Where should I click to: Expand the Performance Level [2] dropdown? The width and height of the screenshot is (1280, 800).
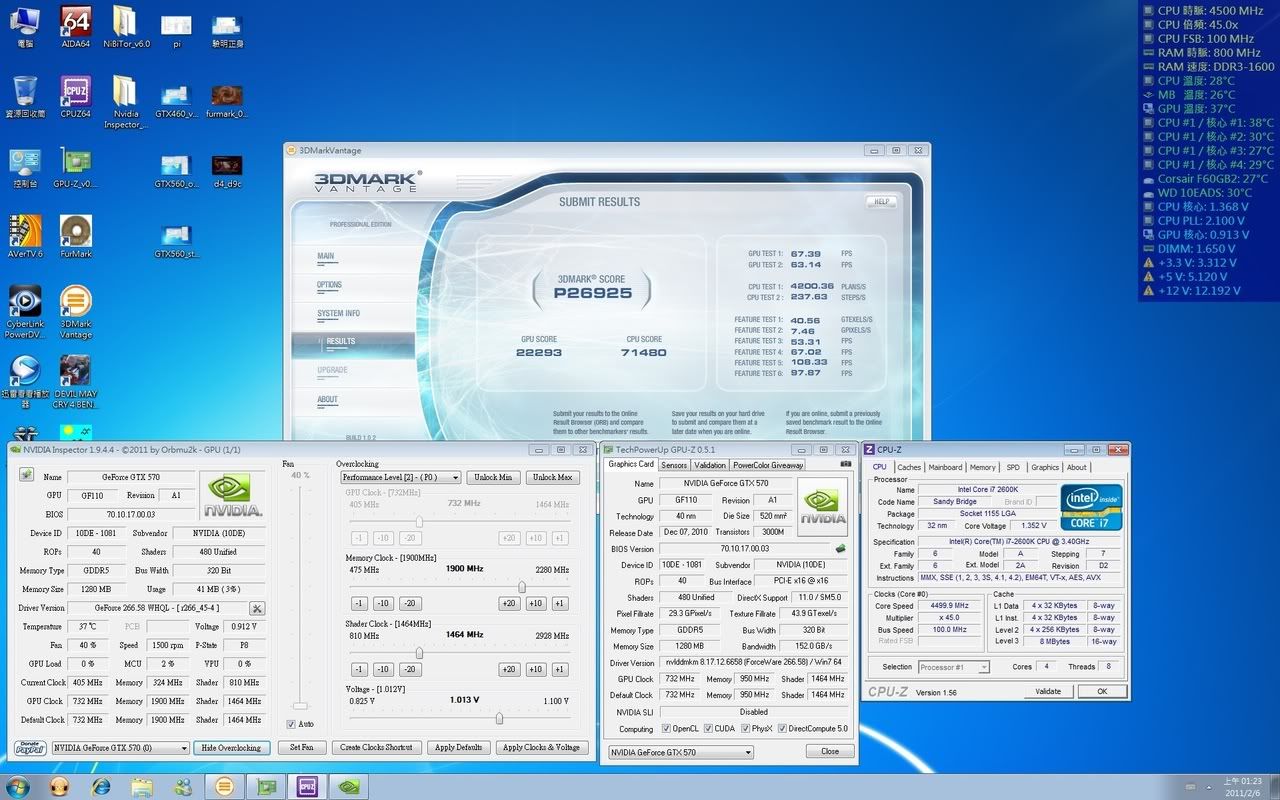click(x=401, y=478)
